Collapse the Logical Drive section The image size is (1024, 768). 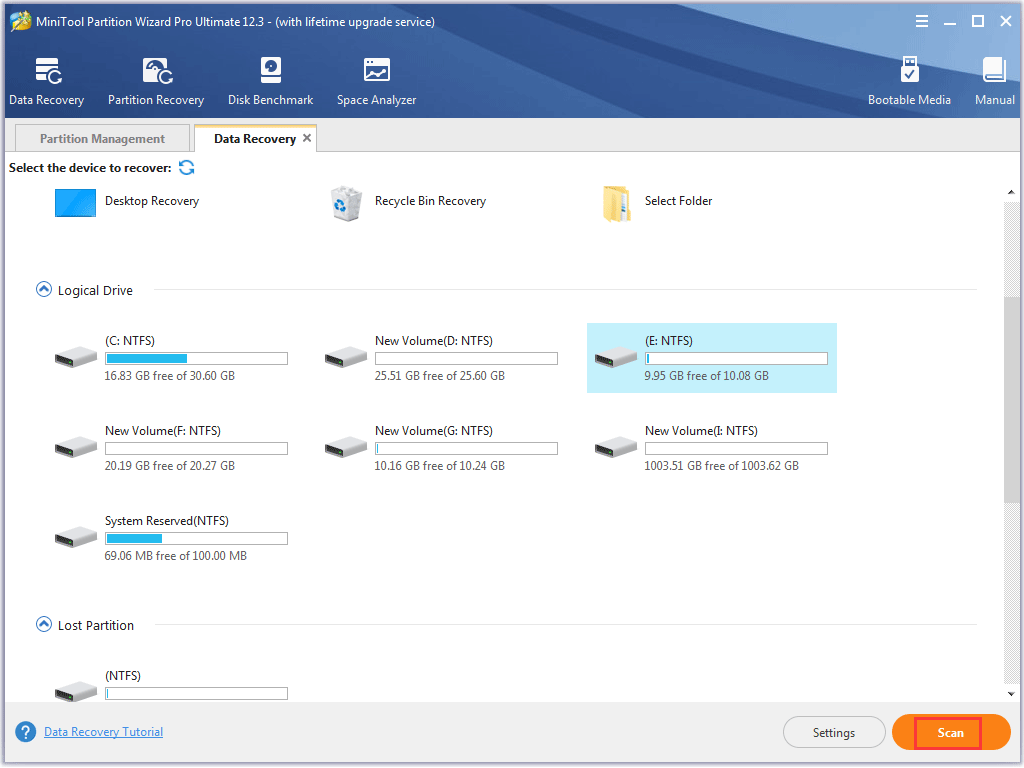point(44,289)
